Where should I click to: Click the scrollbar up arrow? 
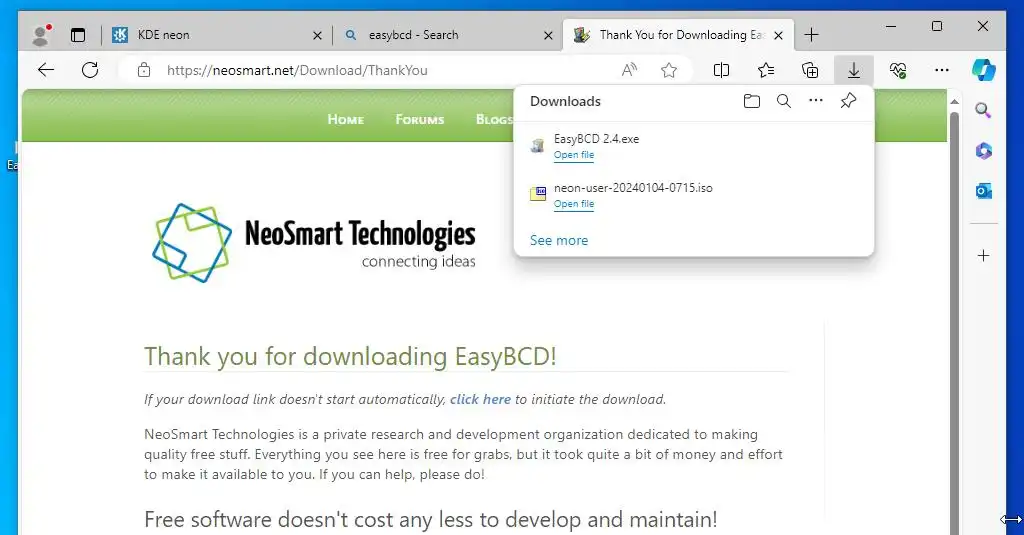pyautogui.click(x=954, y=102)
